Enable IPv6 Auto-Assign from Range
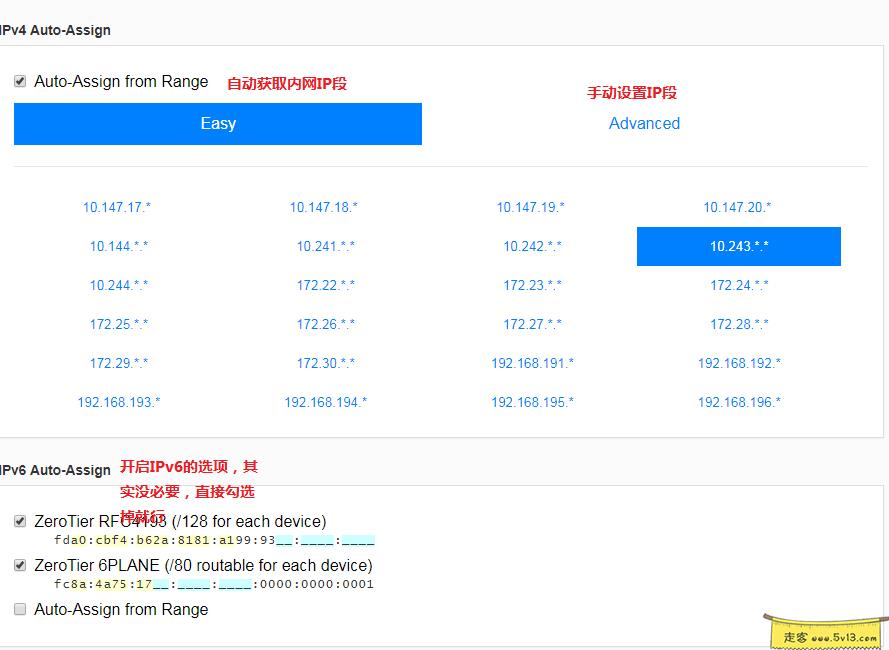 pos(20,609)
